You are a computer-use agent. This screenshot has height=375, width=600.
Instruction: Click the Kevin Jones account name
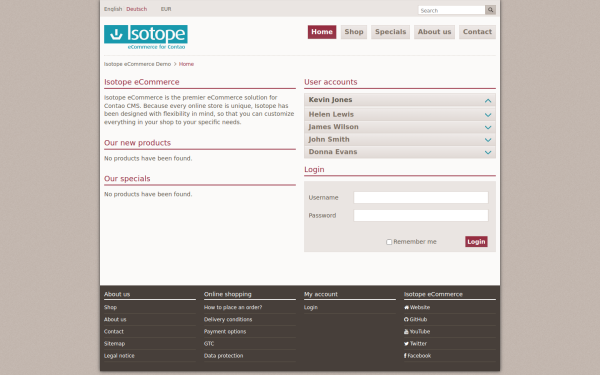coord(330,100)
